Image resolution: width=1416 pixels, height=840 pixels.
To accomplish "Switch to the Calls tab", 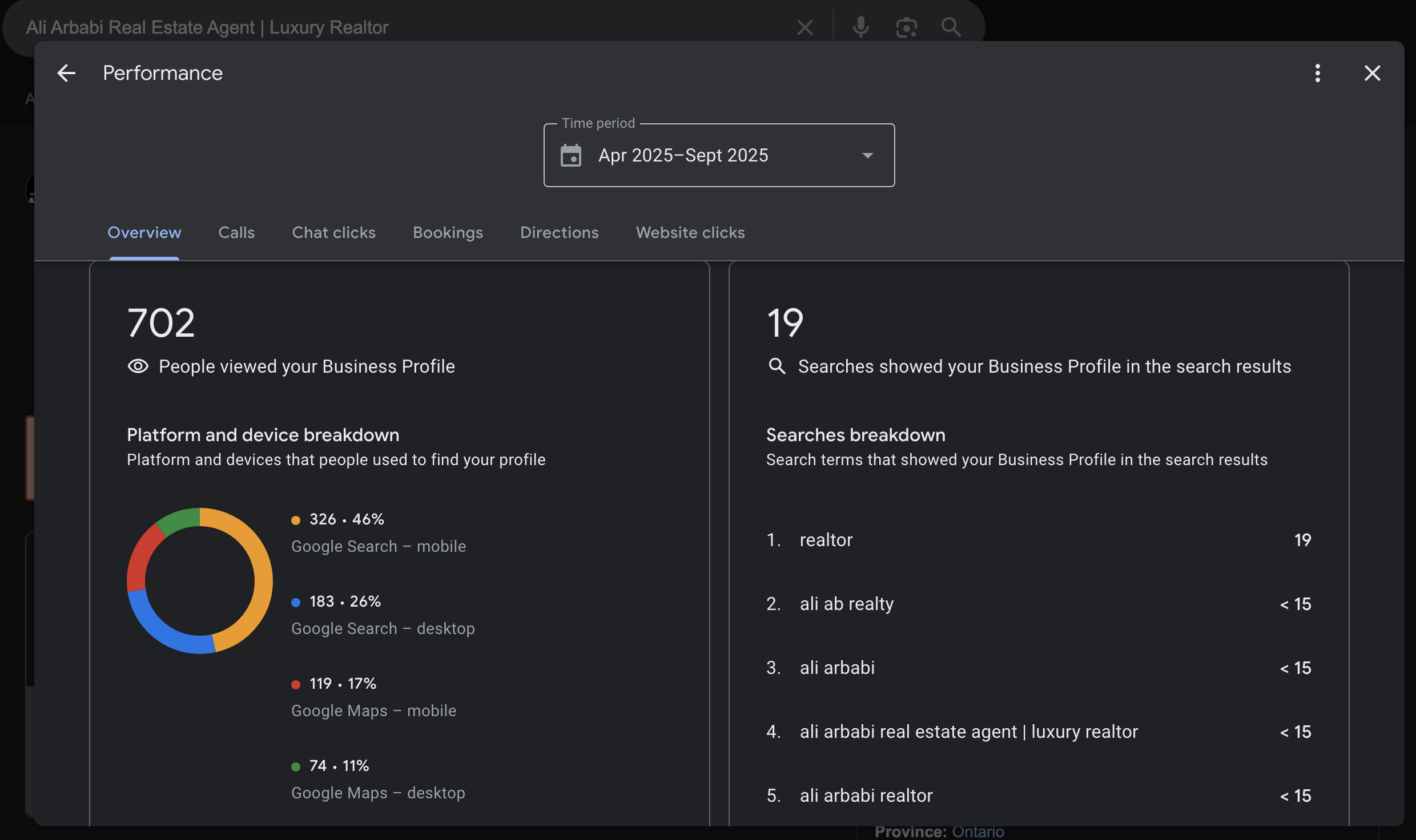I will coord(236,232).
